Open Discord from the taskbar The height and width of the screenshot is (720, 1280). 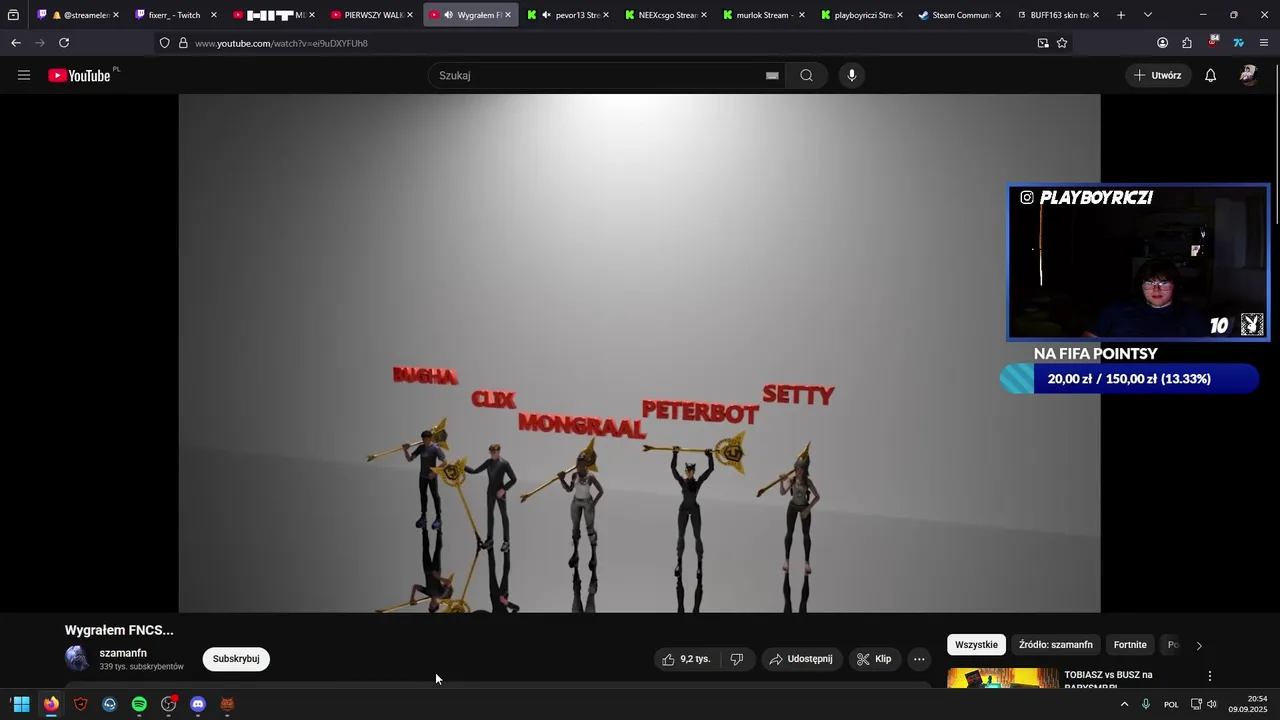[x=198, y=704]
